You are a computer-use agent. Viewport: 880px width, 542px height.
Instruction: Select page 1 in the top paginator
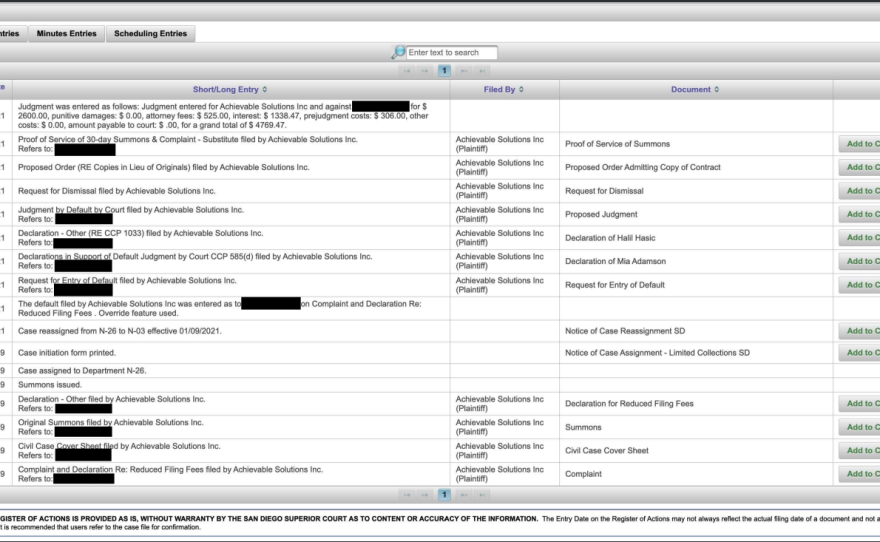tap(444, 71)
